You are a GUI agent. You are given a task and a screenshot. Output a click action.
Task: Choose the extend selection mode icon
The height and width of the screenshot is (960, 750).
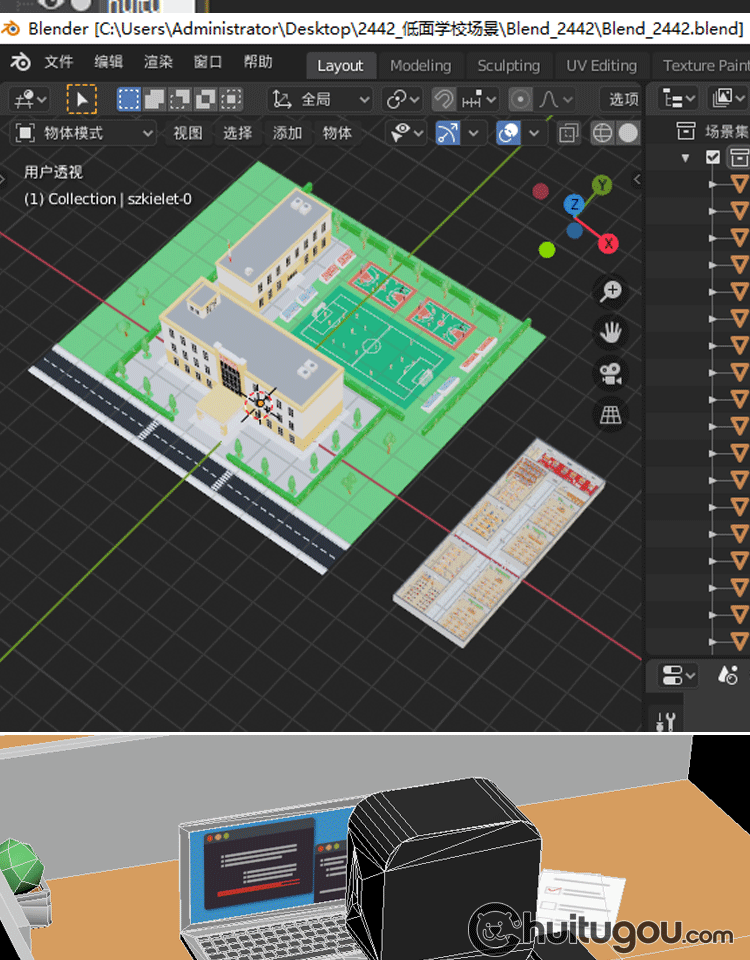coord(154,99)
